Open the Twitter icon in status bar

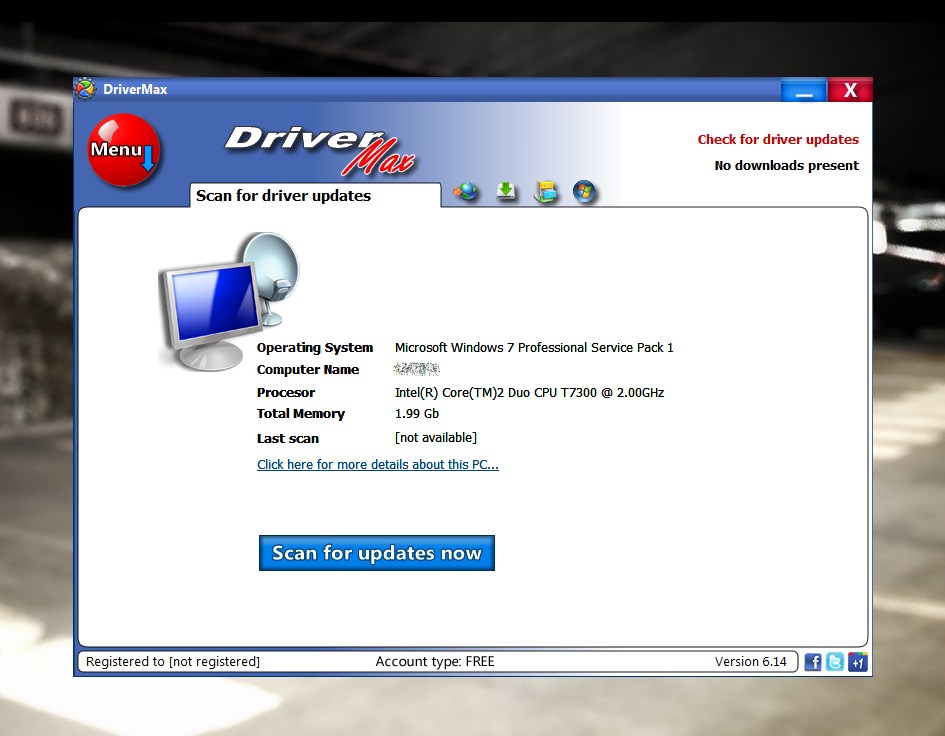point(835,662)
